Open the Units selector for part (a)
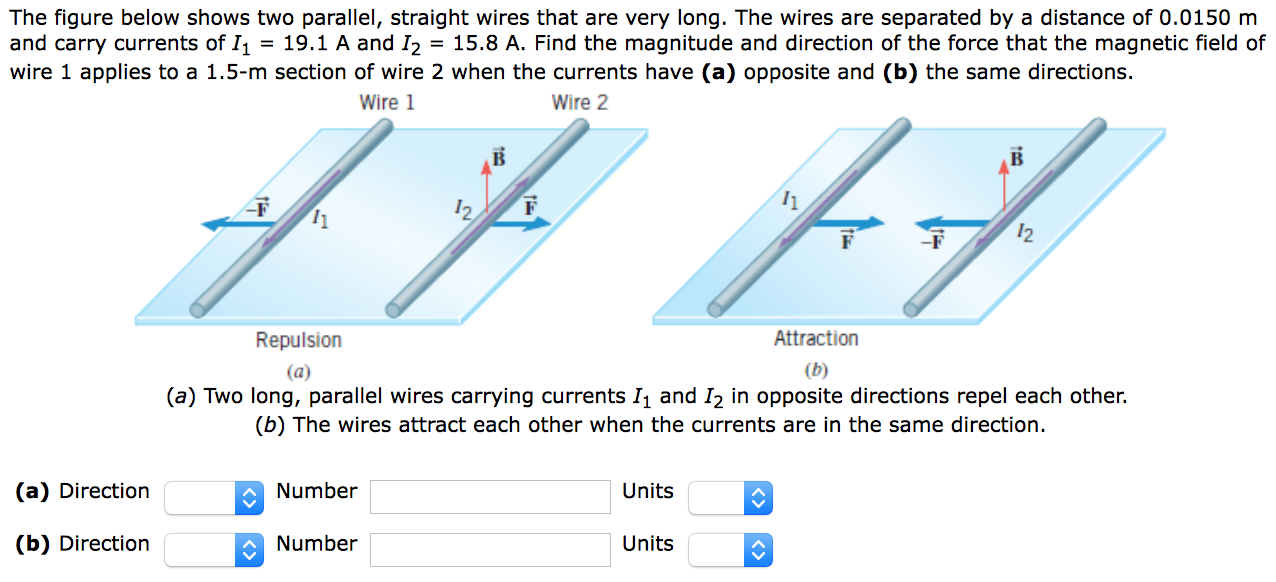Viewport: 1276px width, 582px height. pos(729,497)
